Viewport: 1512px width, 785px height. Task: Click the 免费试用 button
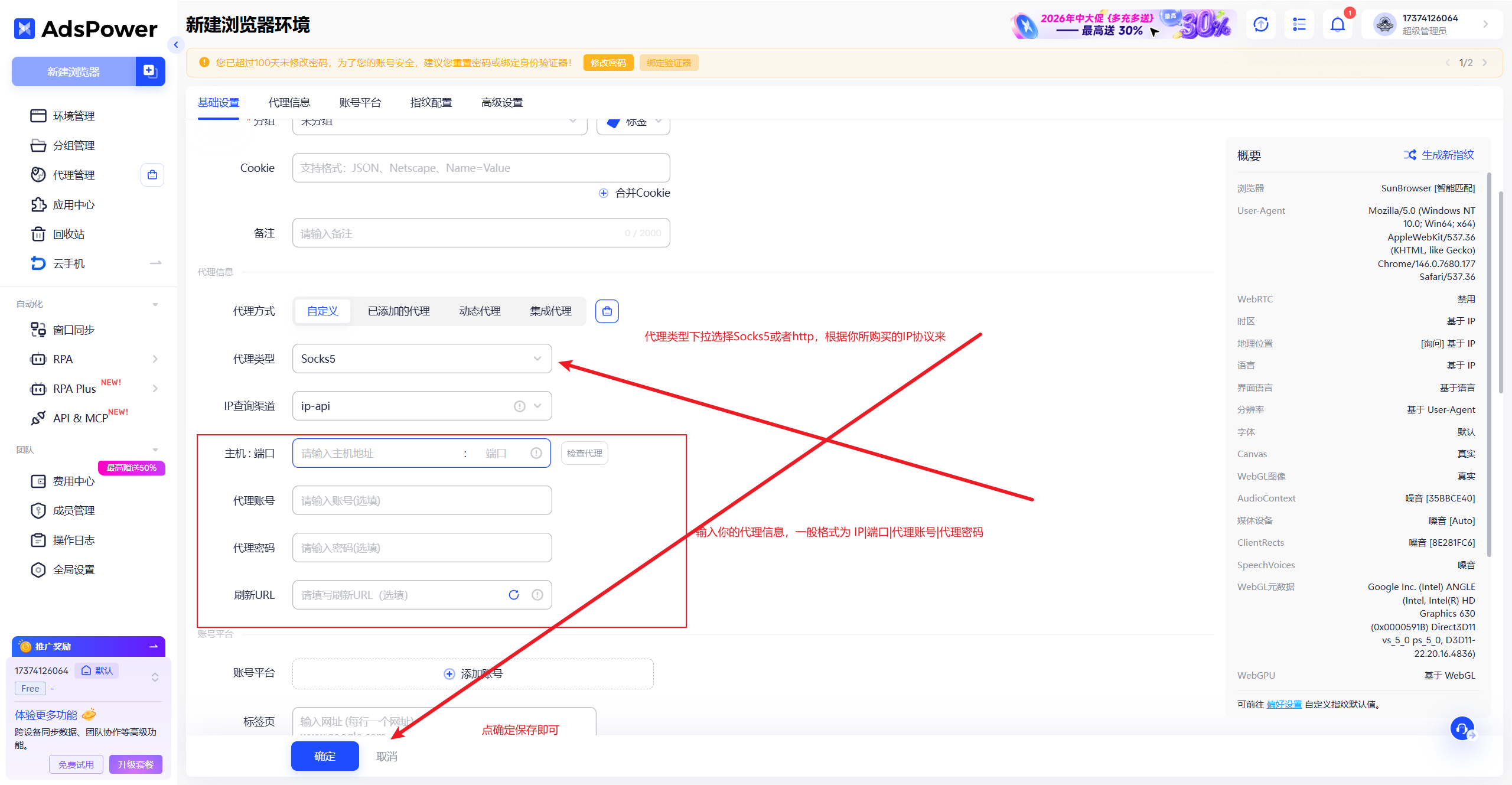[76, 764]
